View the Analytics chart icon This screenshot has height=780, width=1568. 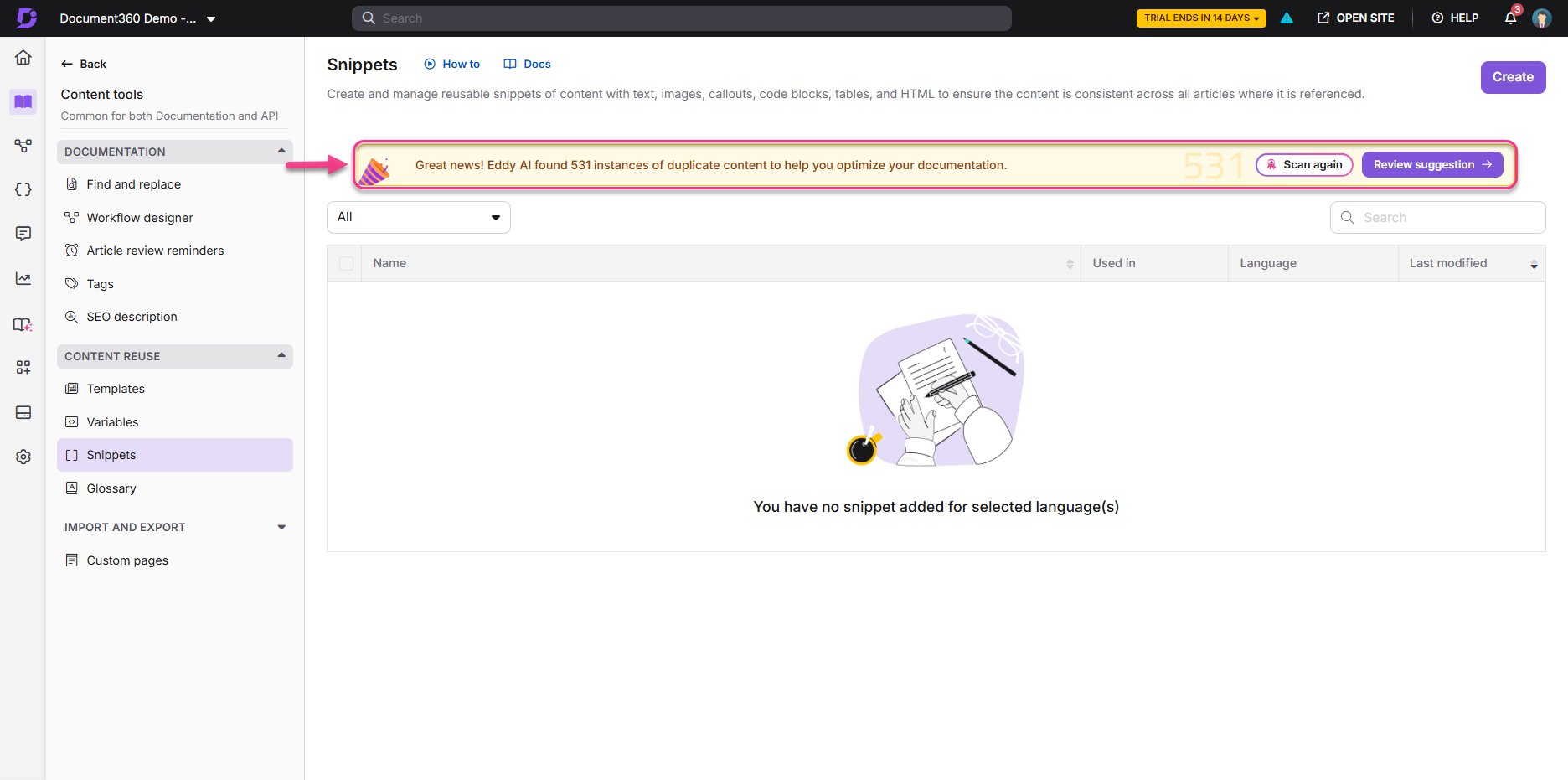[x=23, y=278]
